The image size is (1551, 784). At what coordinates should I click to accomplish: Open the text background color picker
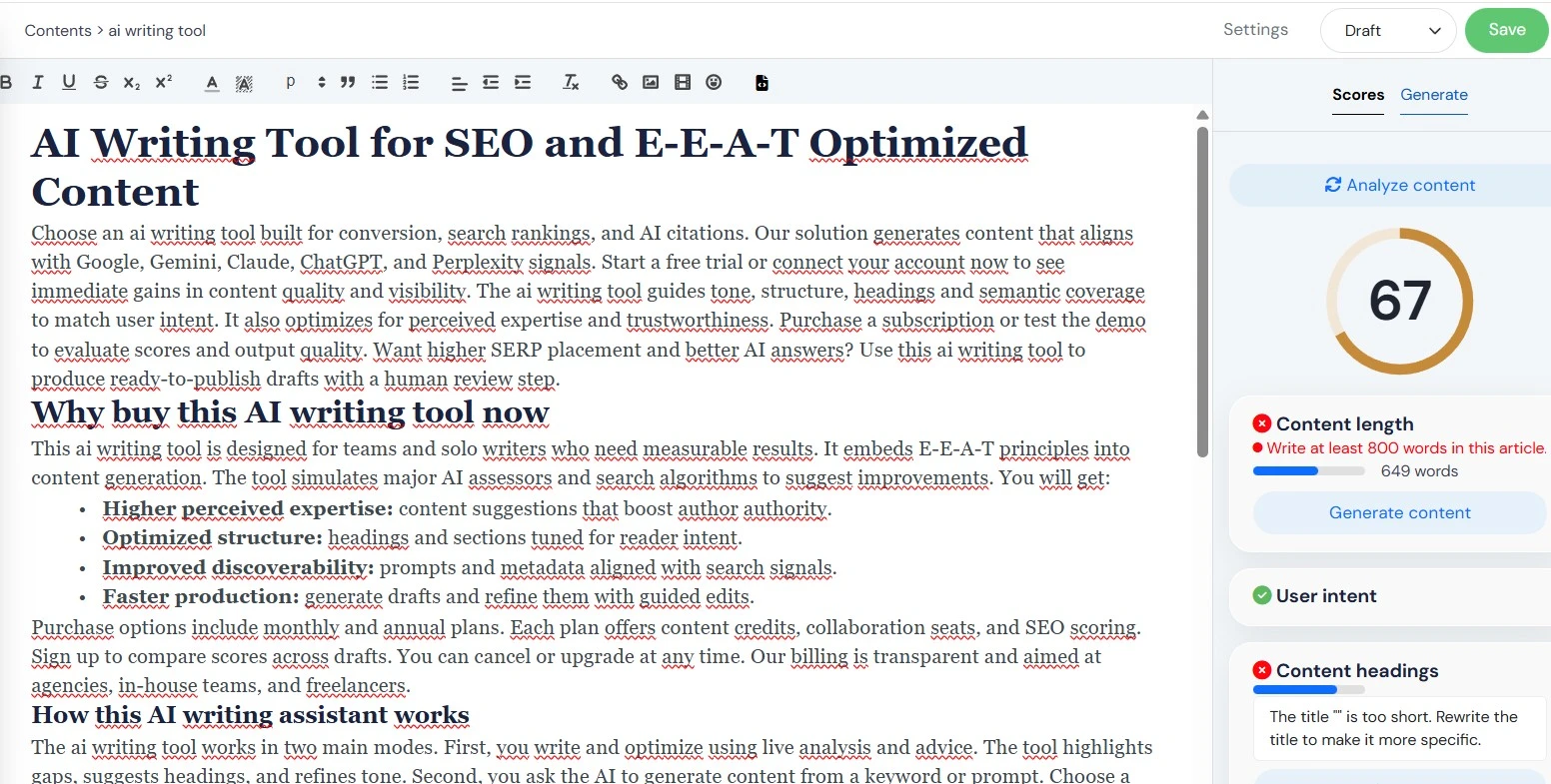coord(244,83)
